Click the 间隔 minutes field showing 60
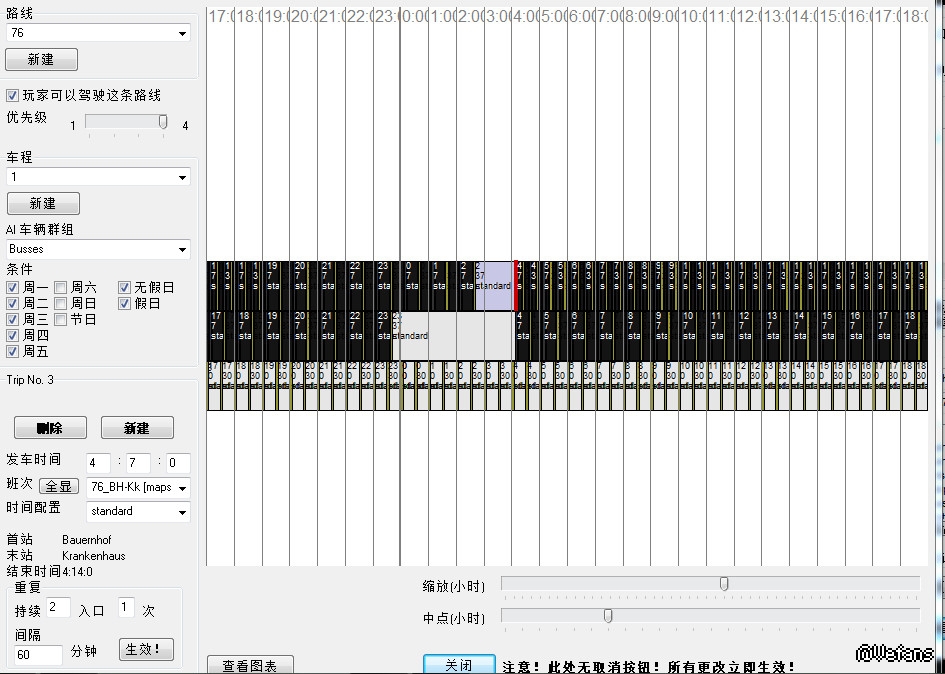Viewport: 945px width, 674px height. 38,655
